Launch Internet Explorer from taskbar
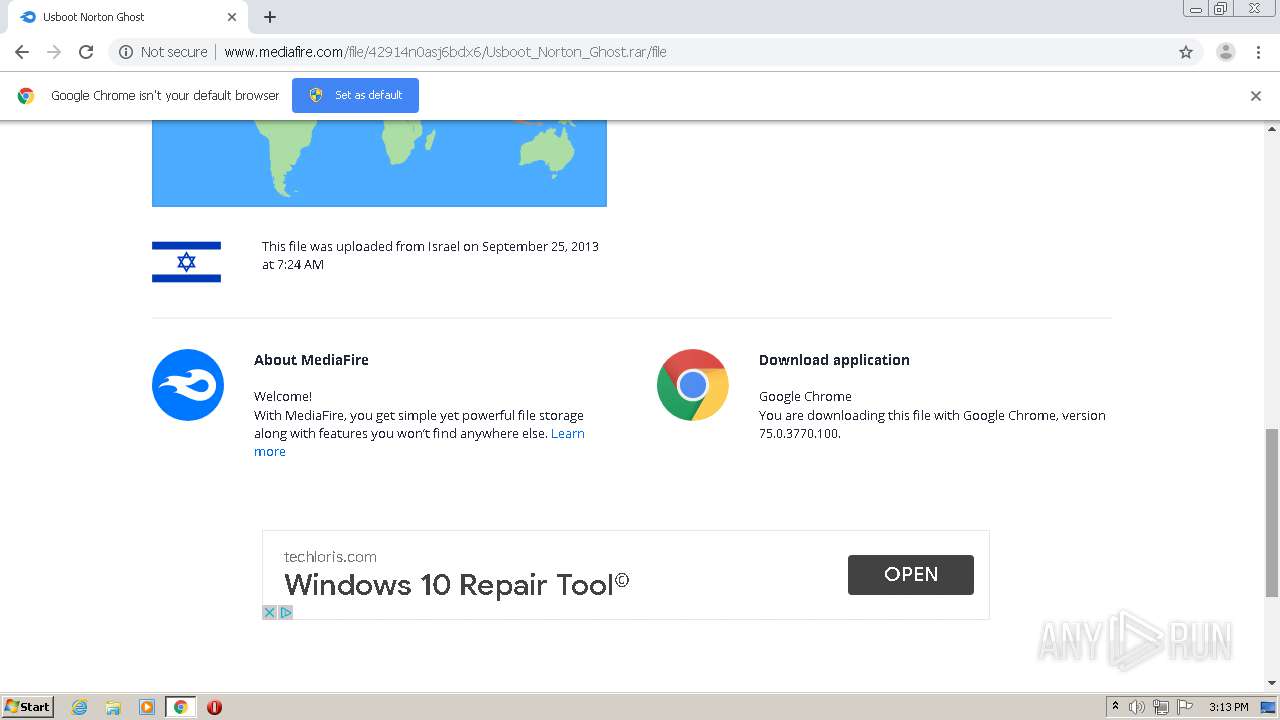 [80, 707]
